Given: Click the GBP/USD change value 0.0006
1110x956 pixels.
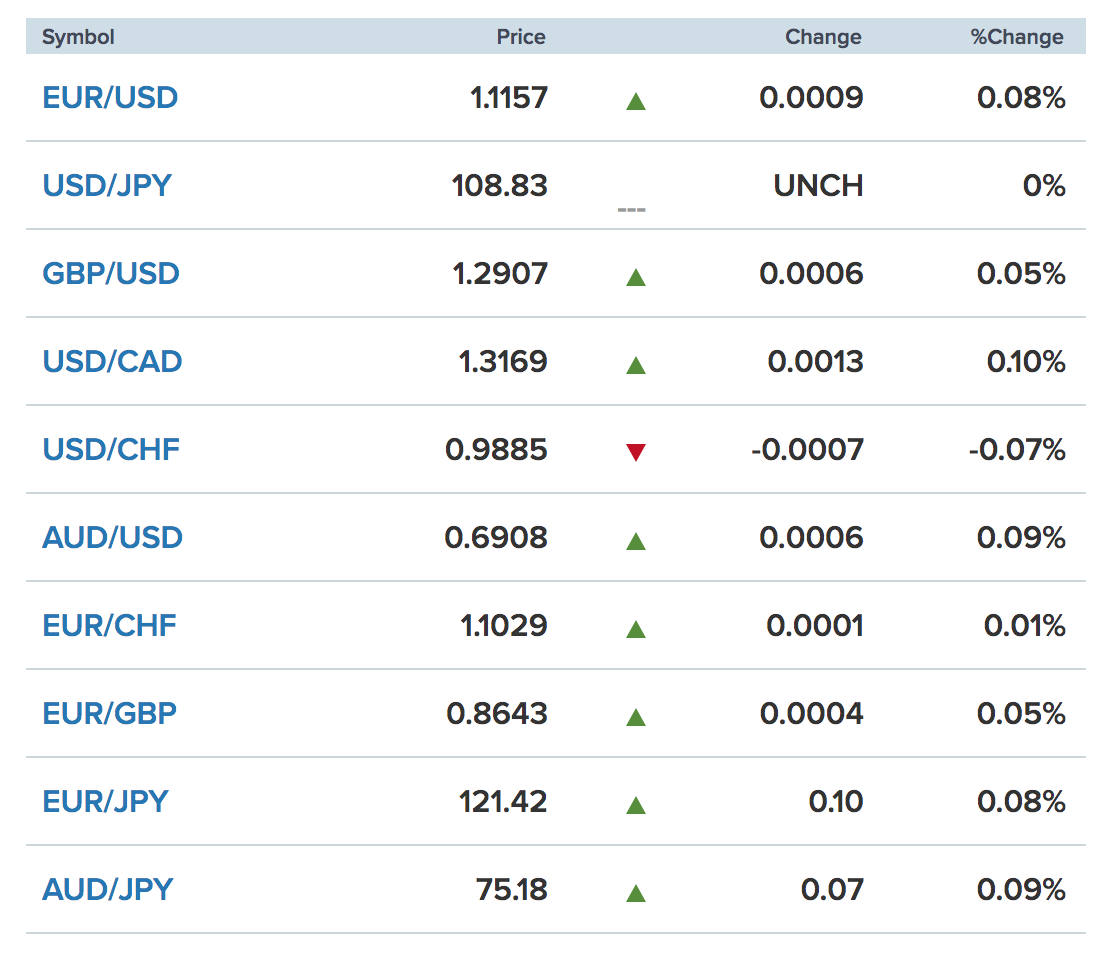Looking at the screenshot, I should (811, 273).
